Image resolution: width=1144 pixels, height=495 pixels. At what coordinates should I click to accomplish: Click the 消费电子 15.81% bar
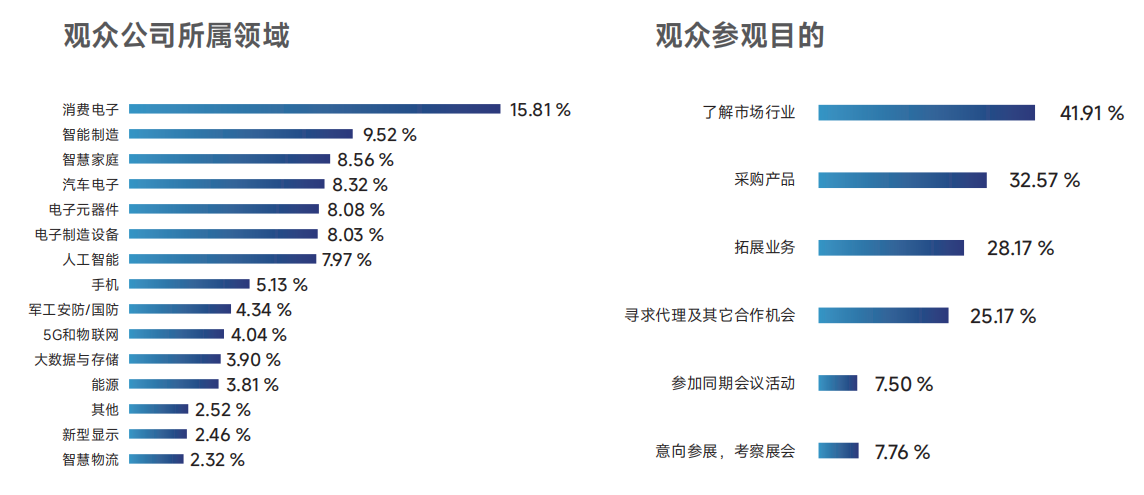pos(314,109)
